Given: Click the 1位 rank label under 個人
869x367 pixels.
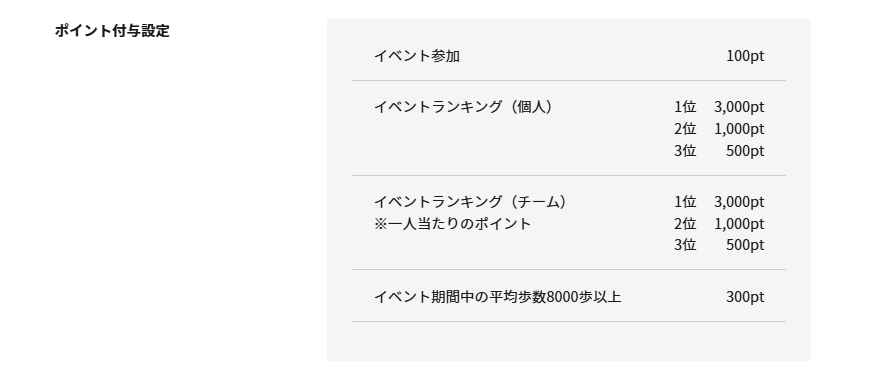Looking at the screenshot, I should (x=685, y=106).
